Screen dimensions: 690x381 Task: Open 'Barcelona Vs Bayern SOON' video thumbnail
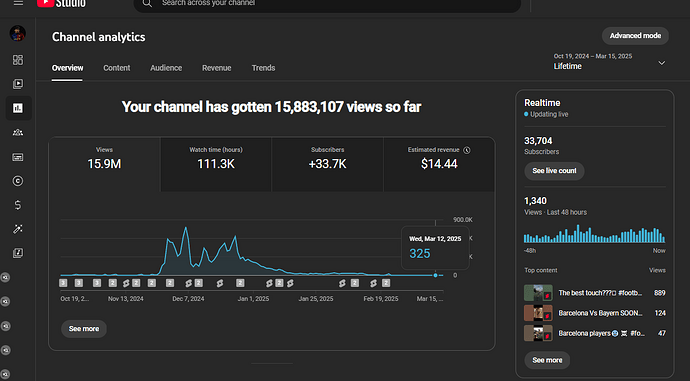tap(538, 313)
